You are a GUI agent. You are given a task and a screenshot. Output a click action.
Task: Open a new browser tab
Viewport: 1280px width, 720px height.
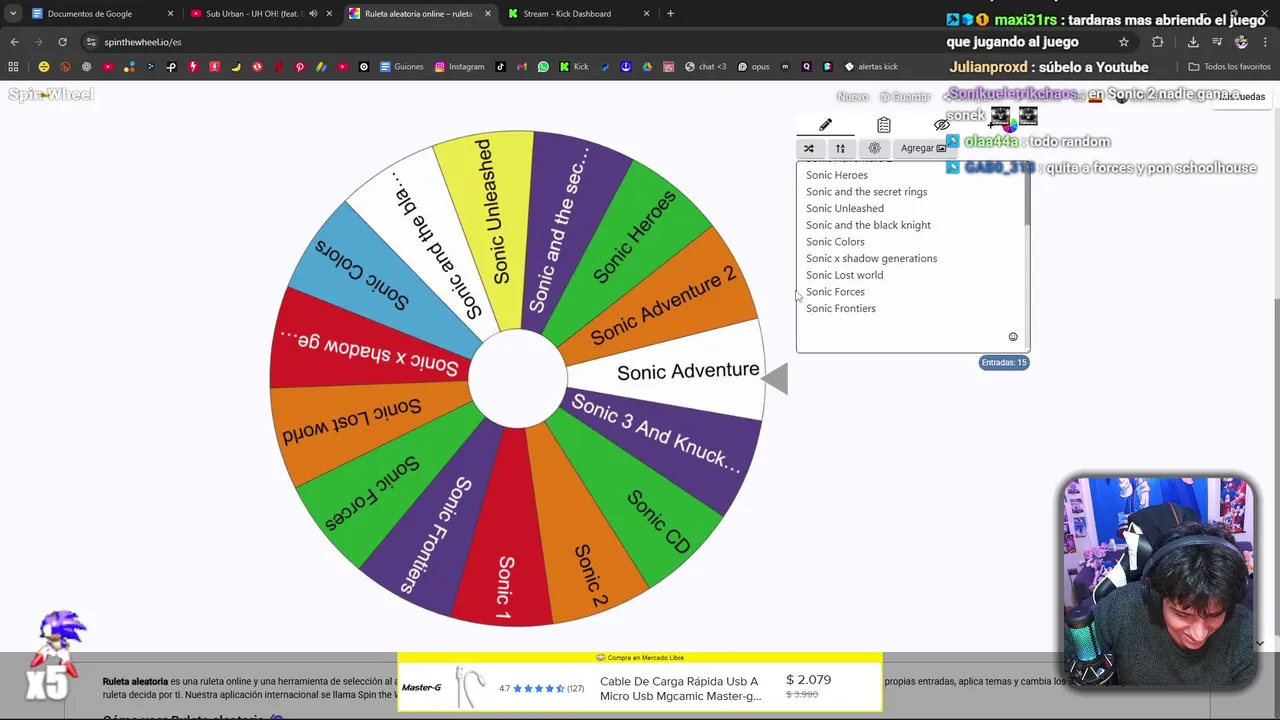pos(670,14)
